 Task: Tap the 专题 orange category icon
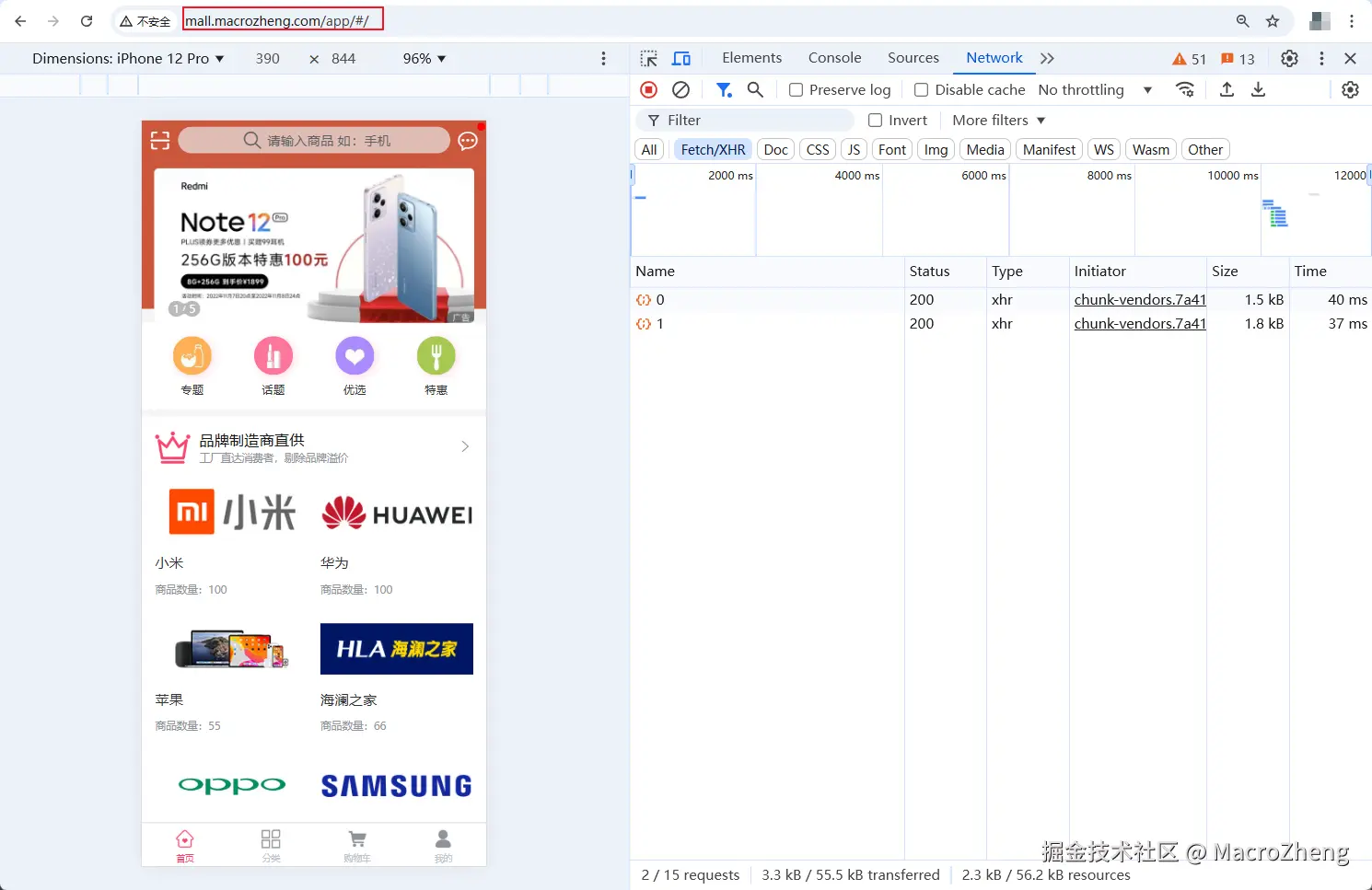click(192, 355)
